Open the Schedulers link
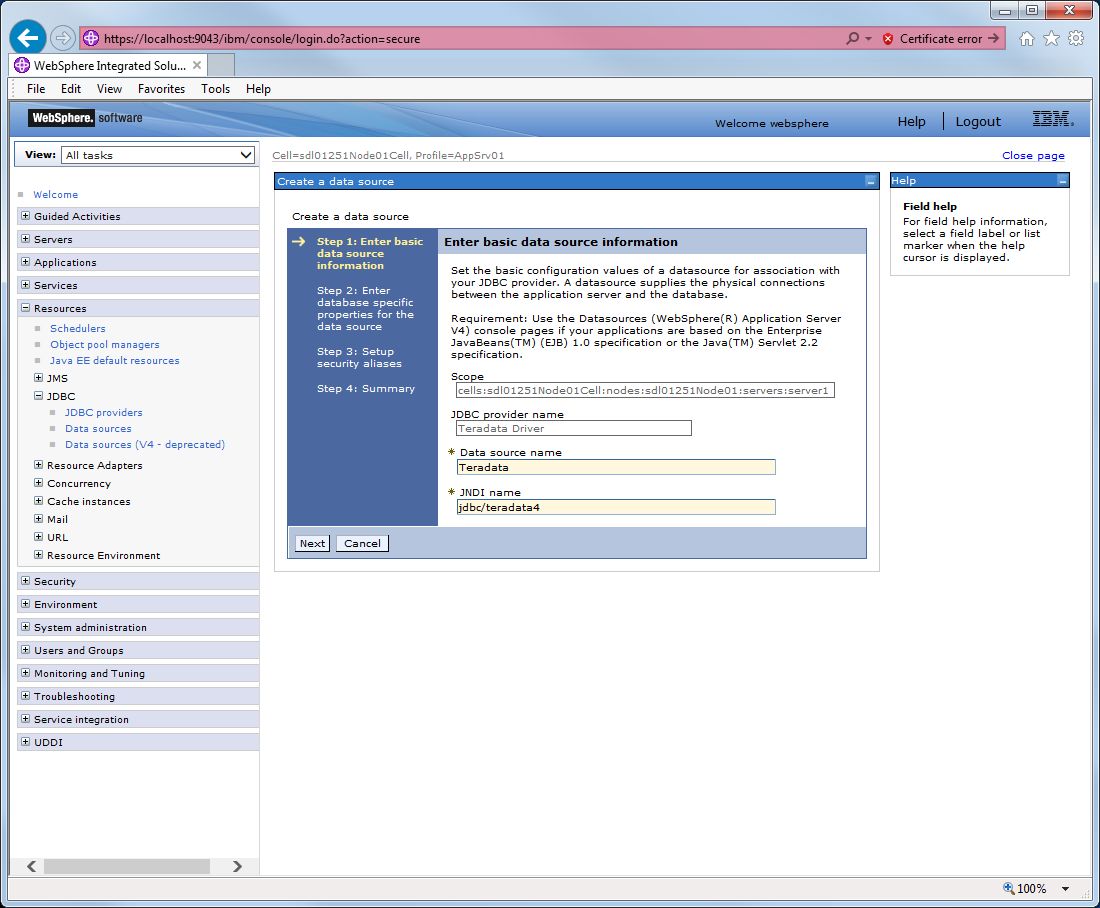Viewport: 1100px width, 908px height. pyautogui.click(x=77, y=328)
